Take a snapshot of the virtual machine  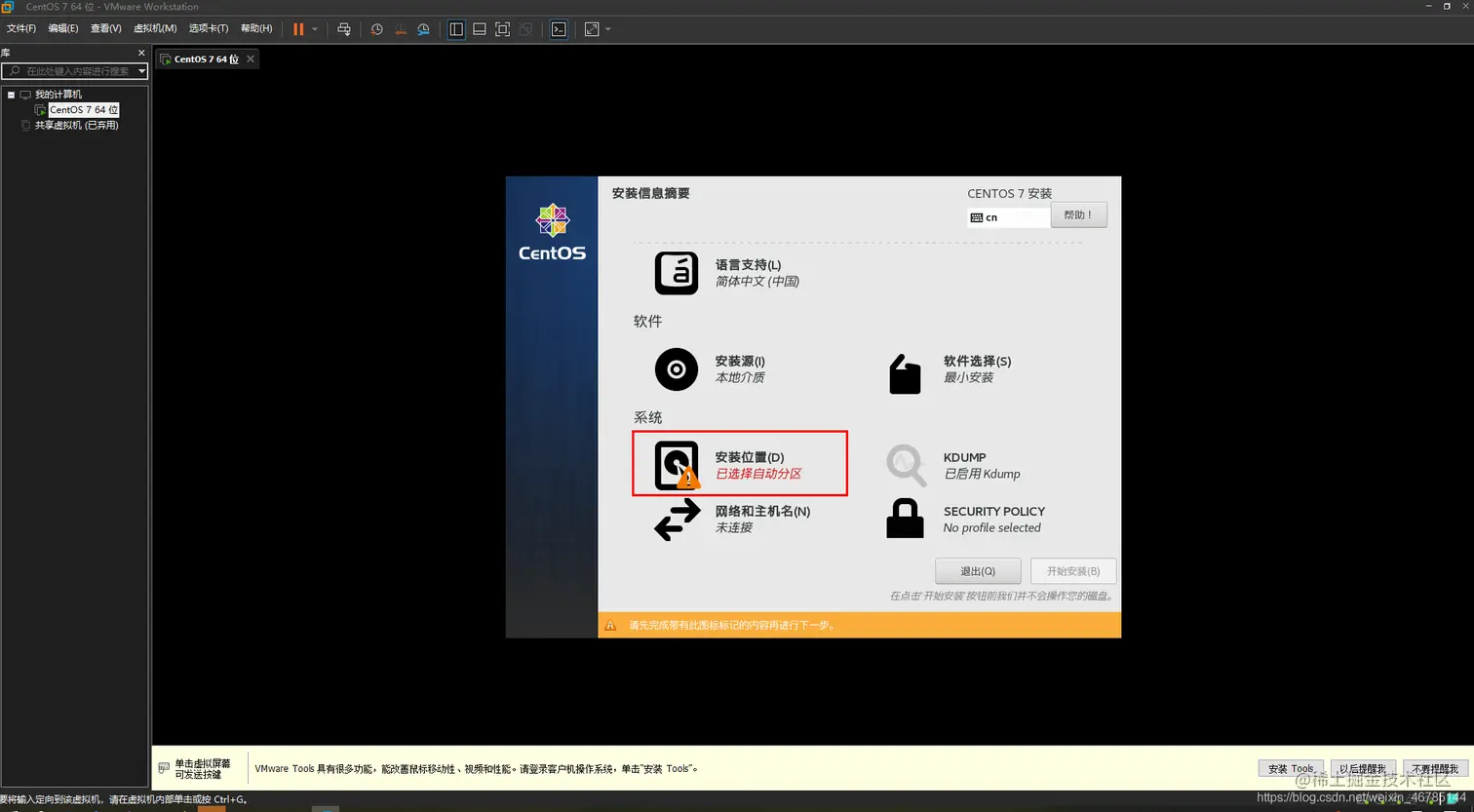376,29
